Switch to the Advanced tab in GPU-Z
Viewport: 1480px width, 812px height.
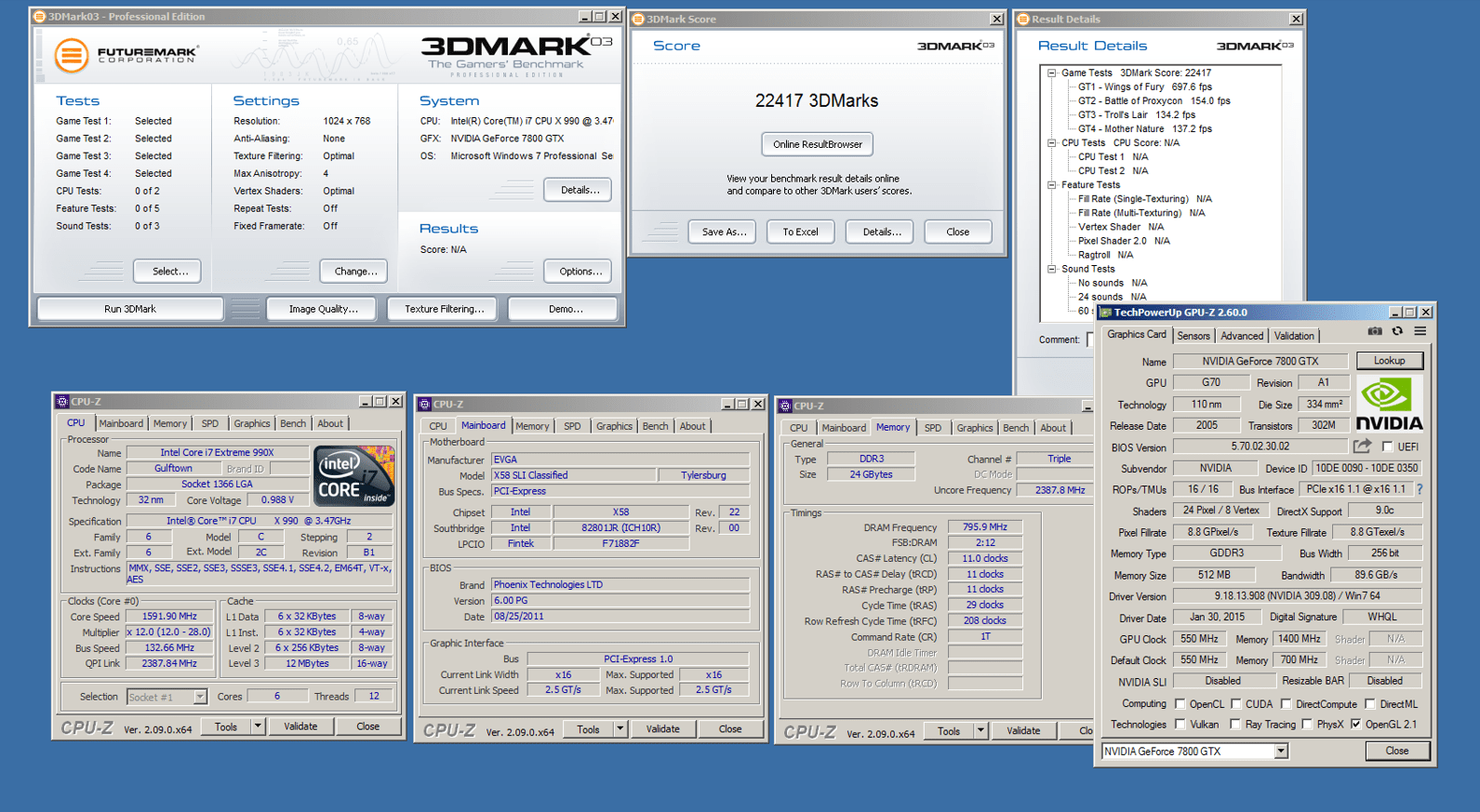click(x=1242, y=336)
